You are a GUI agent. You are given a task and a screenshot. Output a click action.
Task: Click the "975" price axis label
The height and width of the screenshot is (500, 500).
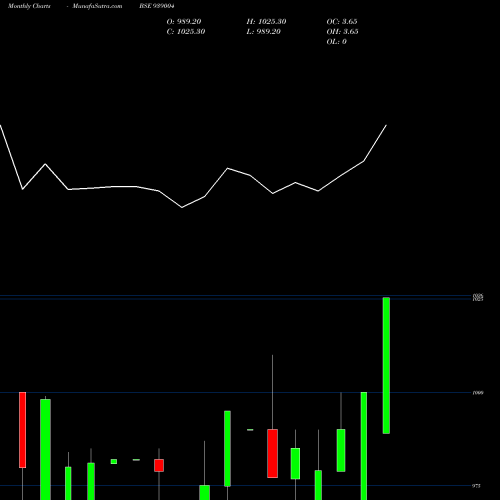[x=476, y=486]
